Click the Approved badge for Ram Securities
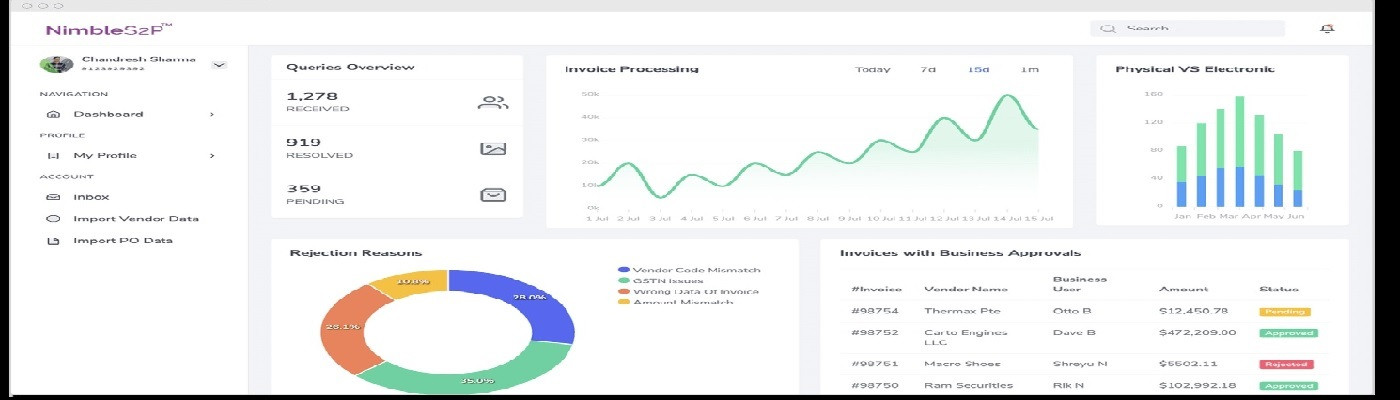This screenshot has height=400, width=1400. pos(1288,385)
